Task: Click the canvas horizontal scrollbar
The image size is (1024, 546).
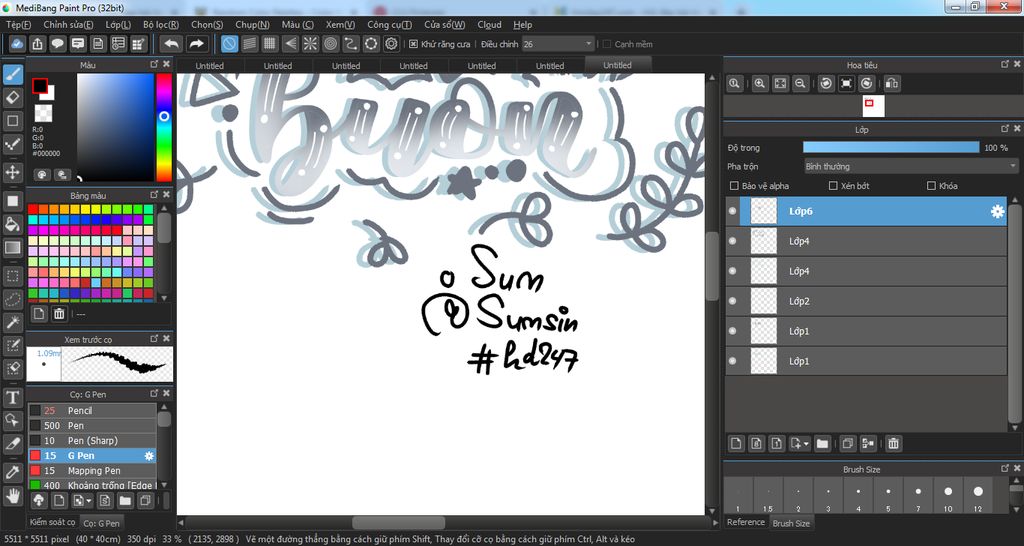Action: click(x=398, y=523)
